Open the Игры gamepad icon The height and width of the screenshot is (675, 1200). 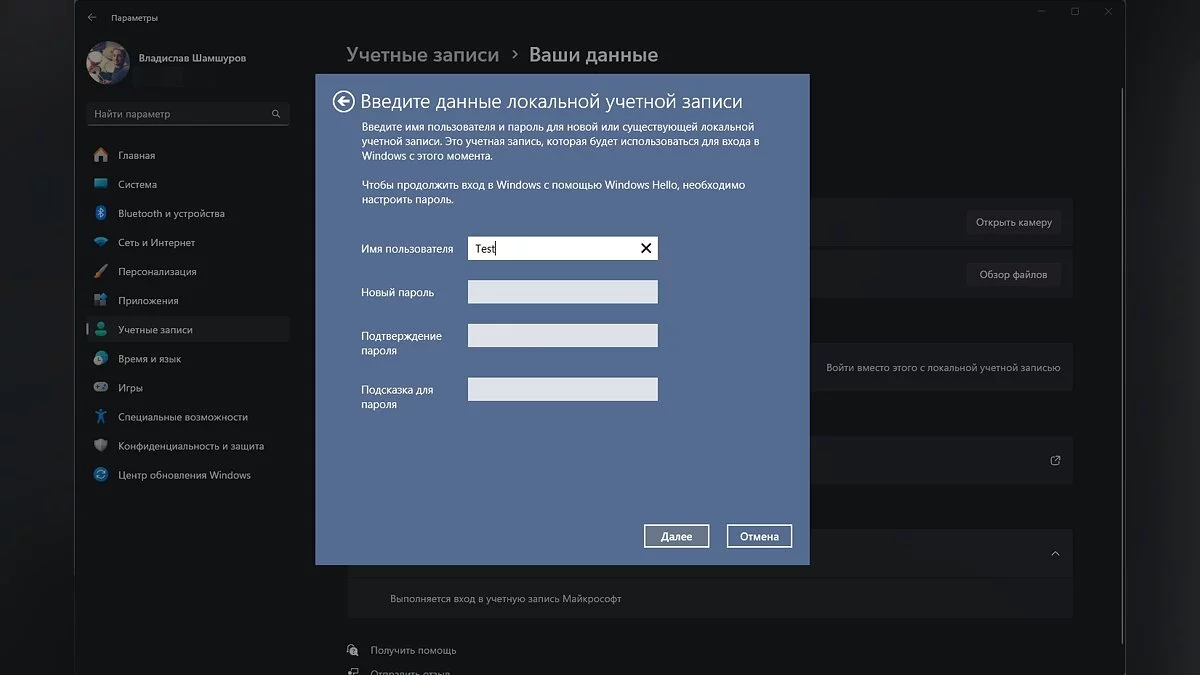(x=100, y=387)
